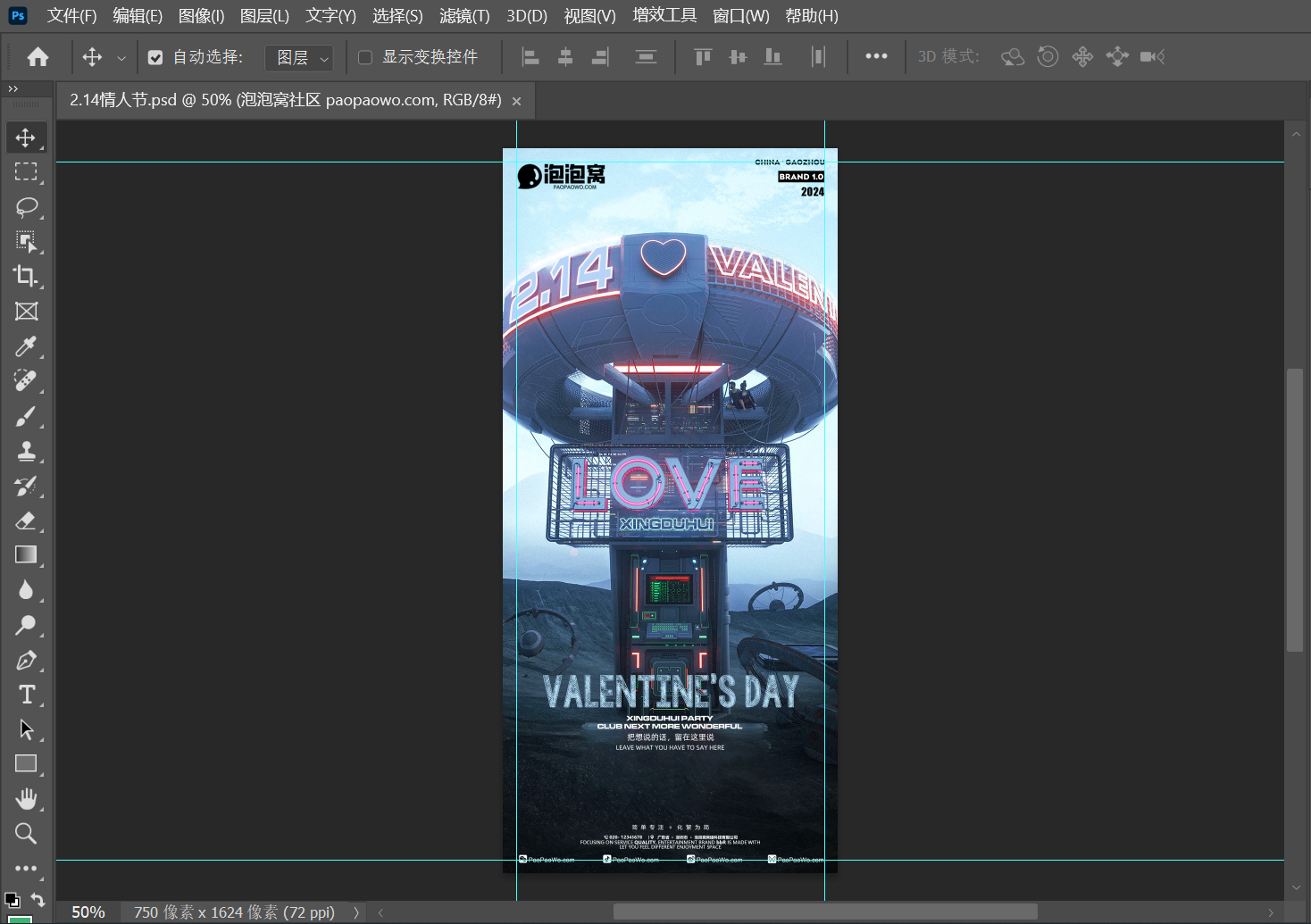
Task: Click align right edges icon
Action: (600, 57)
